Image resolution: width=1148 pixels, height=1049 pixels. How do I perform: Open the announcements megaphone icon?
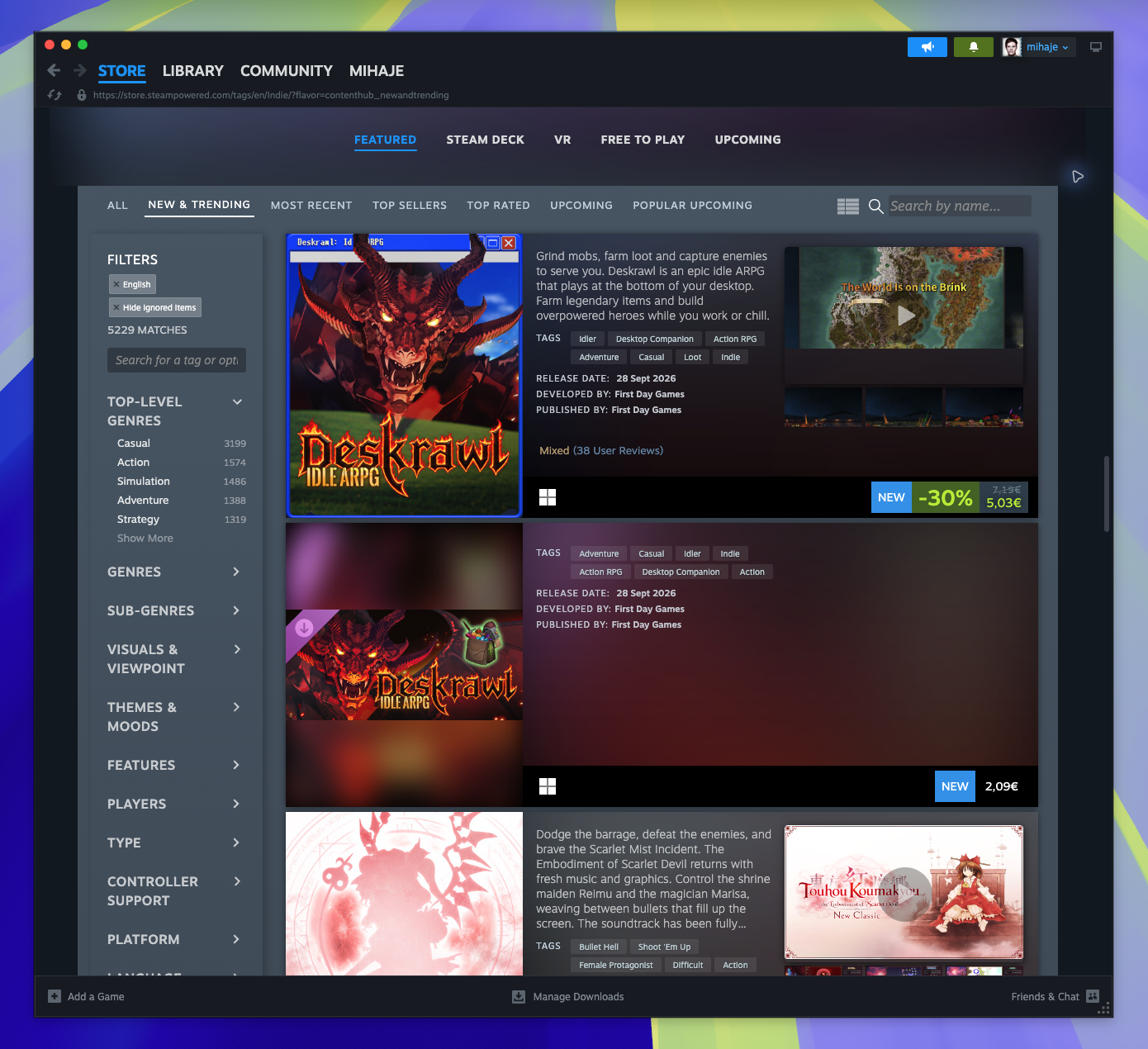pyautogui.click(x=927, y=47)
